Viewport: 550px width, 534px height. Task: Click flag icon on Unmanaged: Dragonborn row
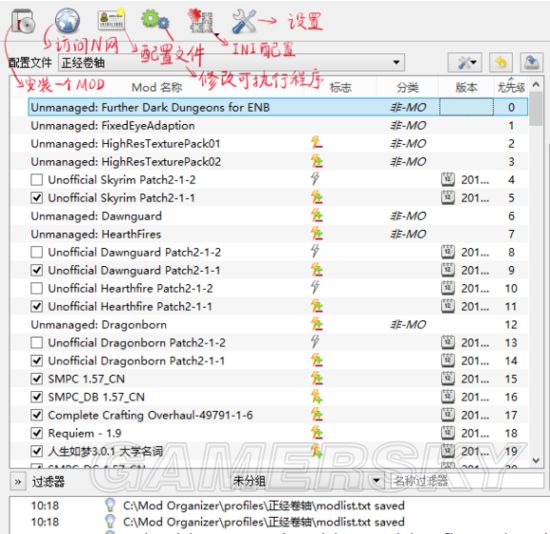coord(316,324)
